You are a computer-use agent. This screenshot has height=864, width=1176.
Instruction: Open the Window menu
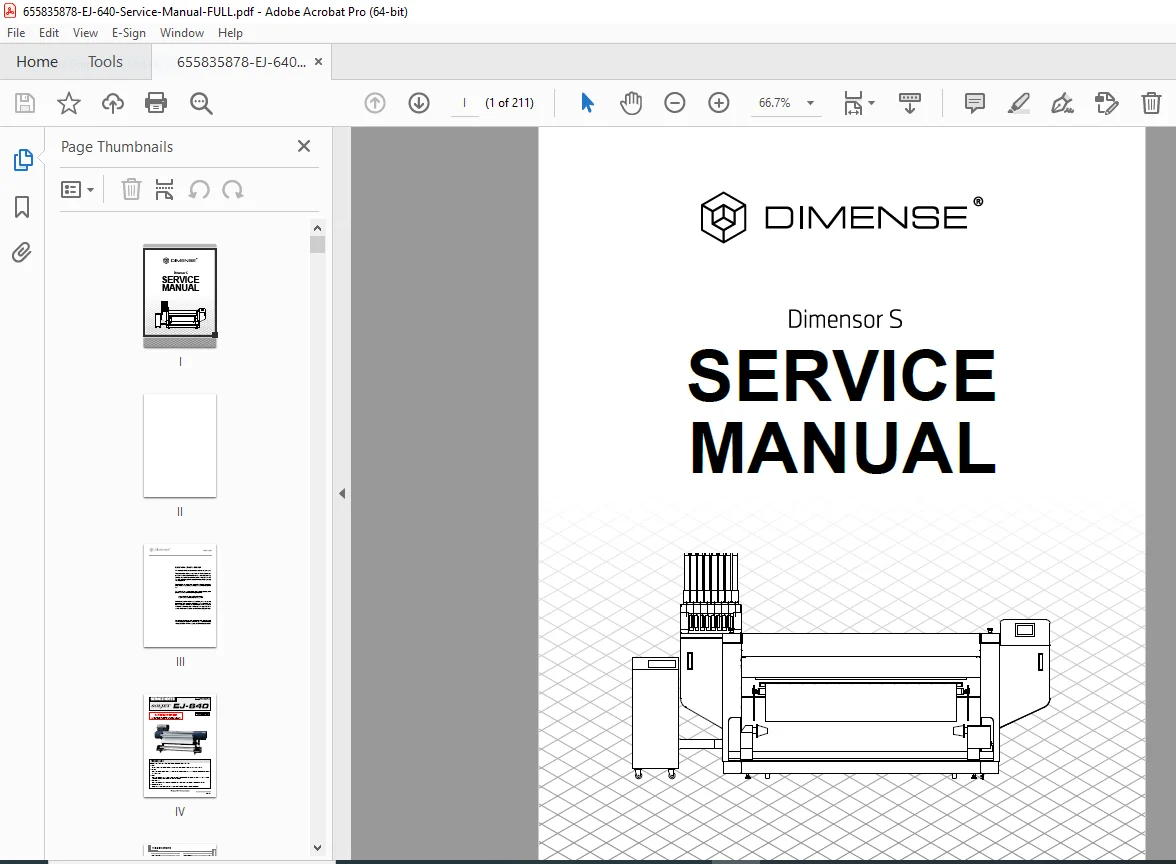tap(182, 33)
